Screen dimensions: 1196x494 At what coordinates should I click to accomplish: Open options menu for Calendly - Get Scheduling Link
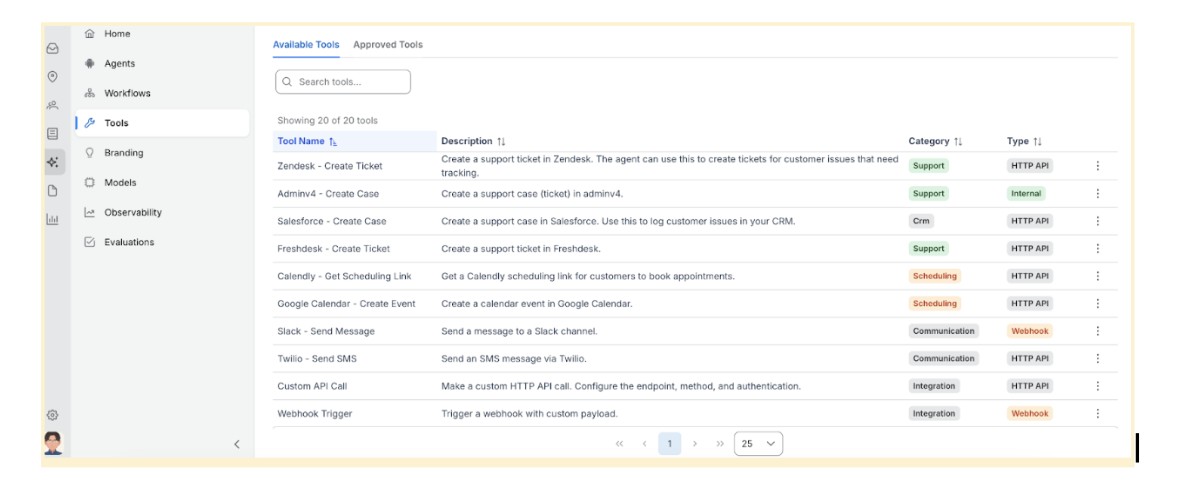coord(1098,276)
